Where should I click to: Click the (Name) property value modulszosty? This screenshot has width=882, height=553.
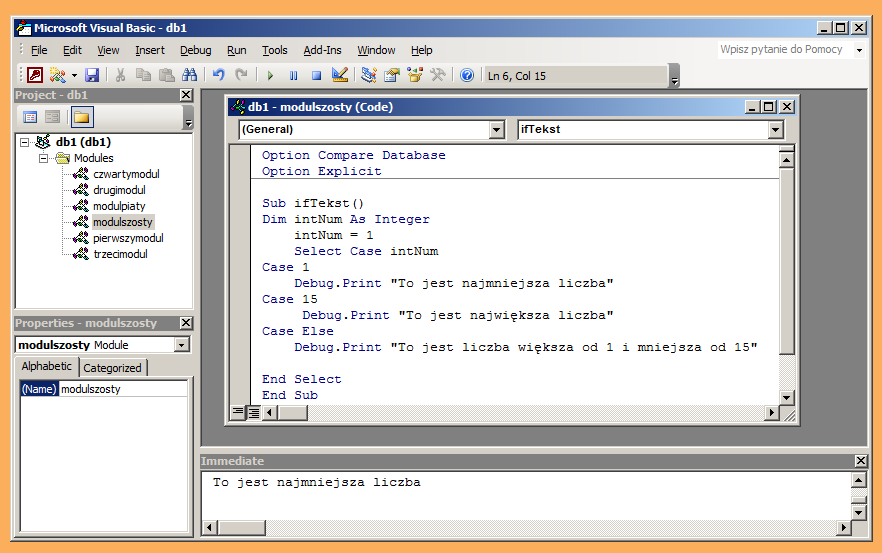click(123, 389)
